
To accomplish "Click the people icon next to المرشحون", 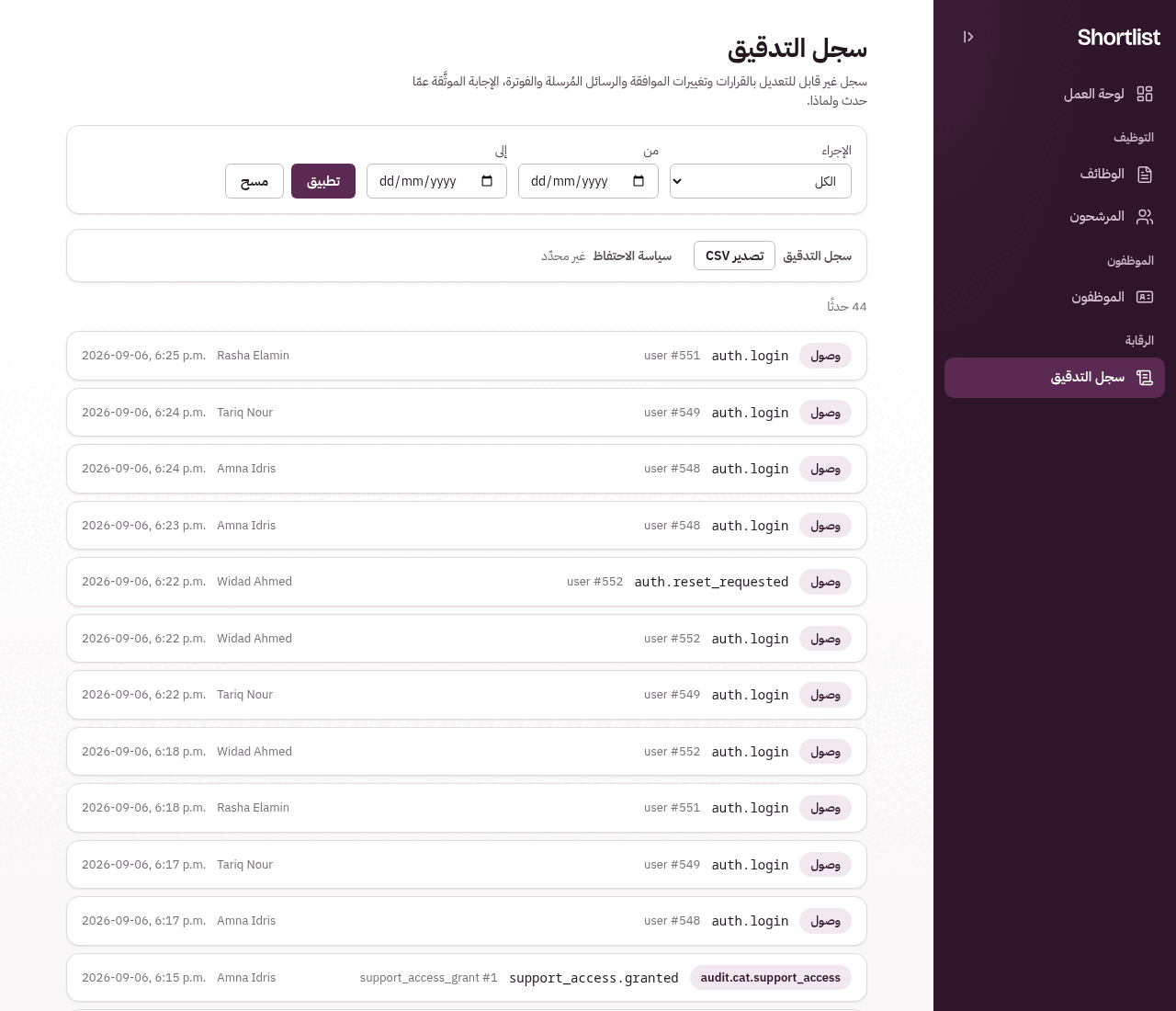I will click(x=1145, y=217).
